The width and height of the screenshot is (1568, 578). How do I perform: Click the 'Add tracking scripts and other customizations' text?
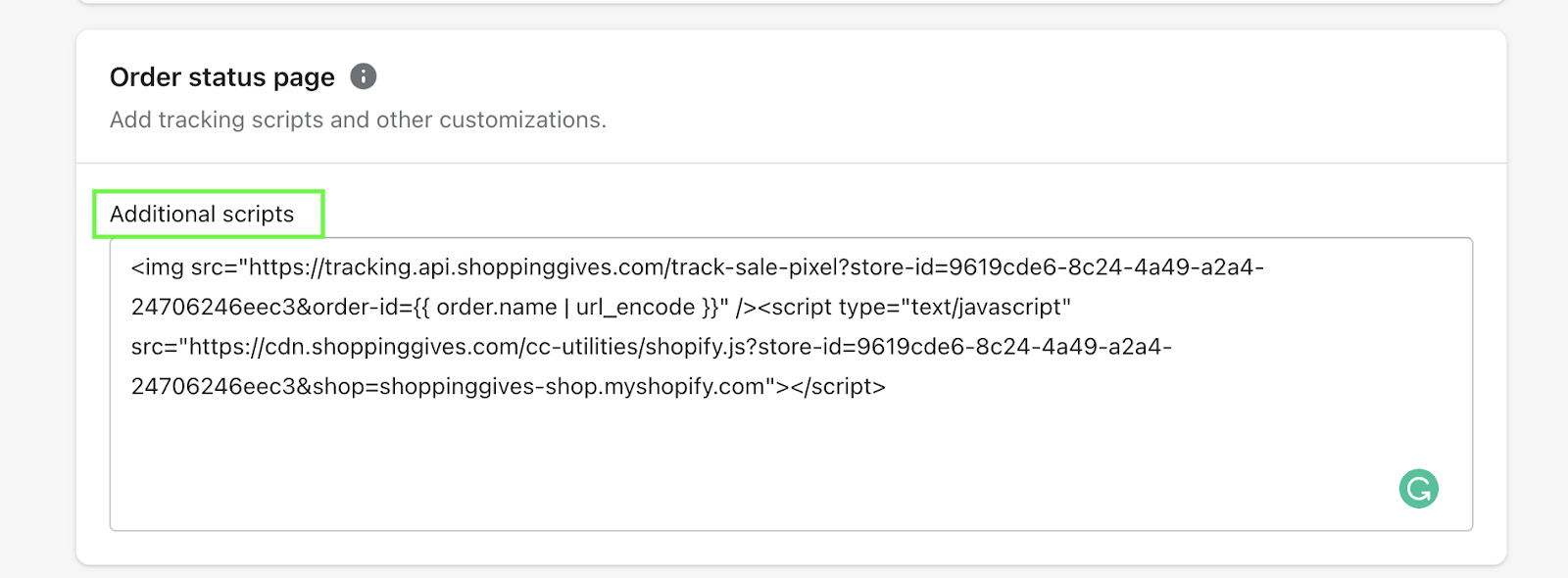point(358,120)
